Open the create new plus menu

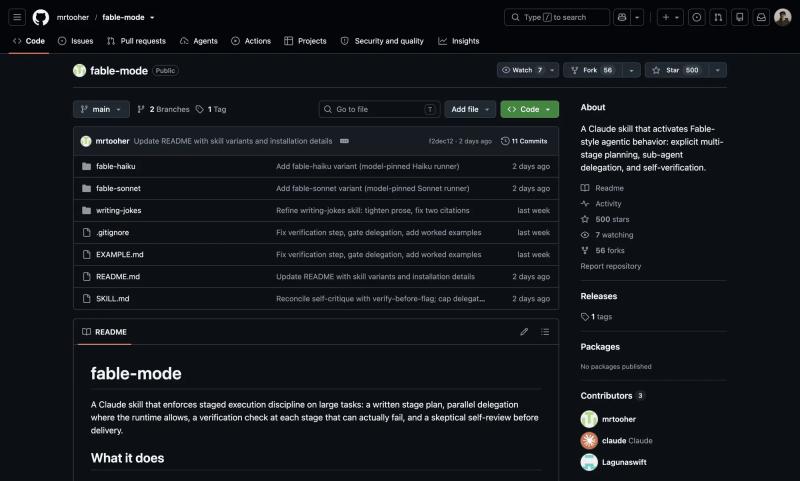pos(670,17)
